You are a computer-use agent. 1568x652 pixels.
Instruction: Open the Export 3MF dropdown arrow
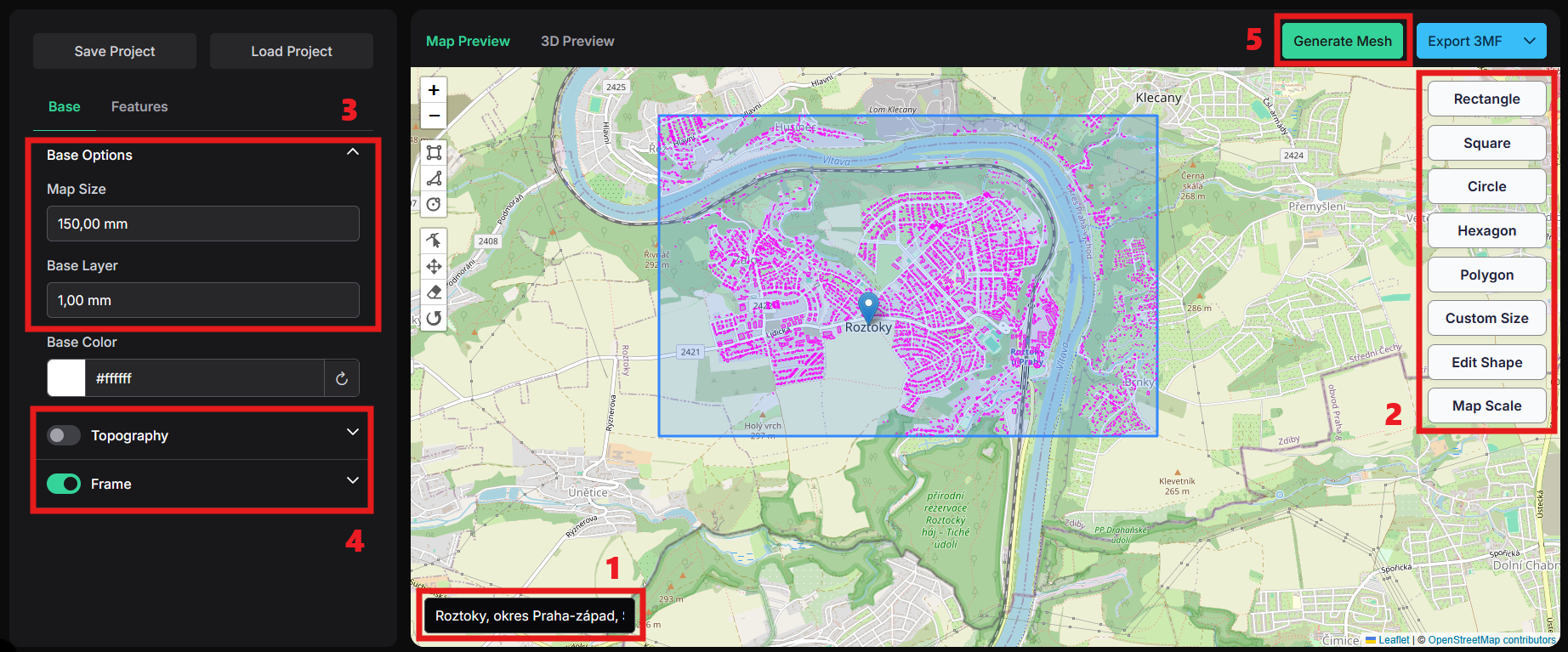pyautogui.click(x=1530, y=41)
